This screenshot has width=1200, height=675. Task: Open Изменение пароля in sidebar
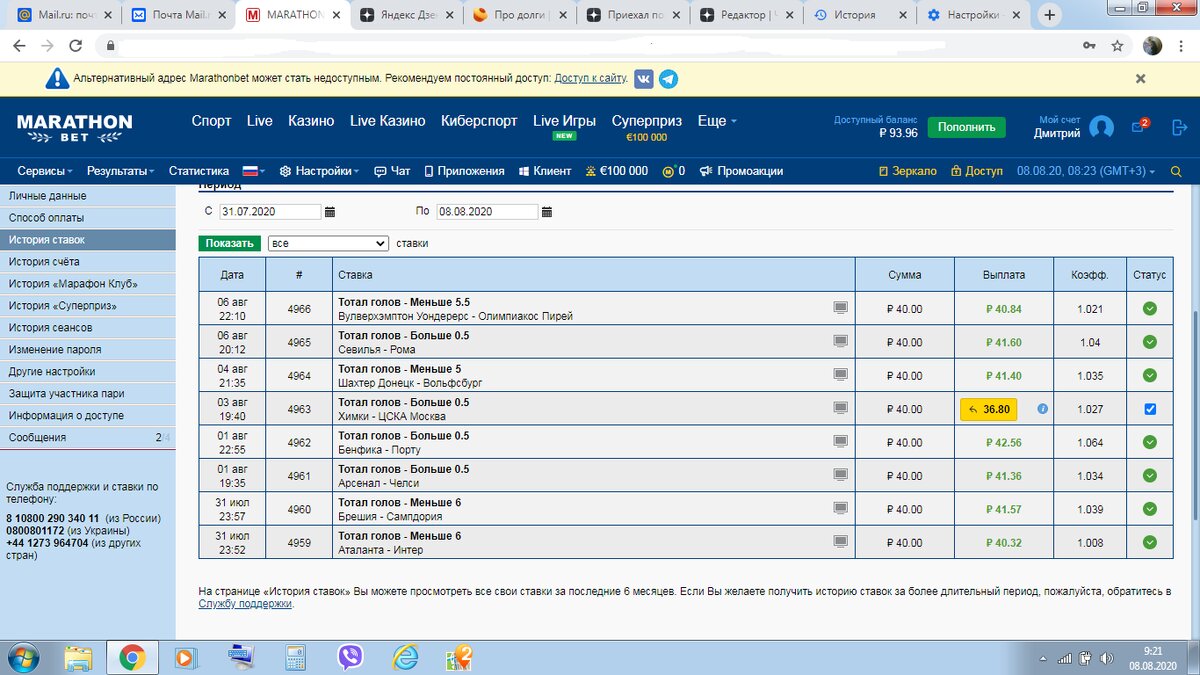click(88, 350)
